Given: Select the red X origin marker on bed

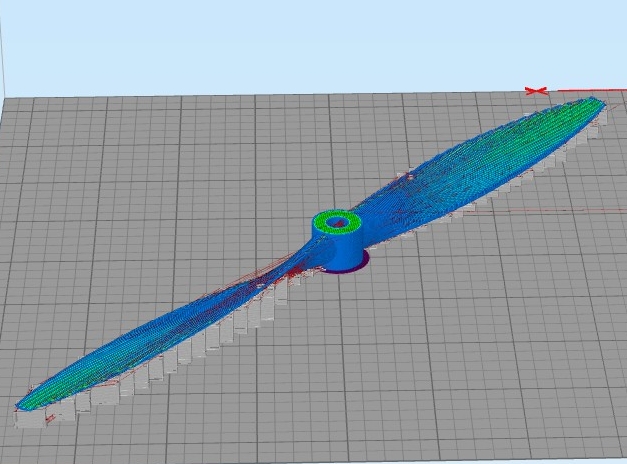Looking at the screenshot, I should 536,91.
